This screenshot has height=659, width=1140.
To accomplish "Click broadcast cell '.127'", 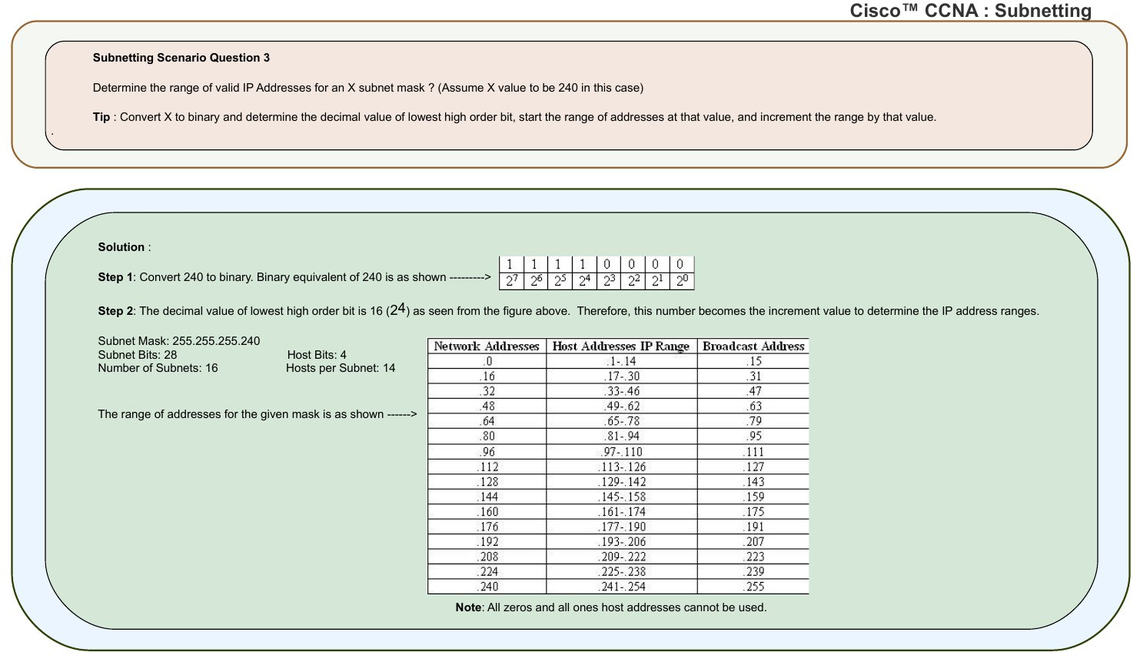I will [753, 467].
